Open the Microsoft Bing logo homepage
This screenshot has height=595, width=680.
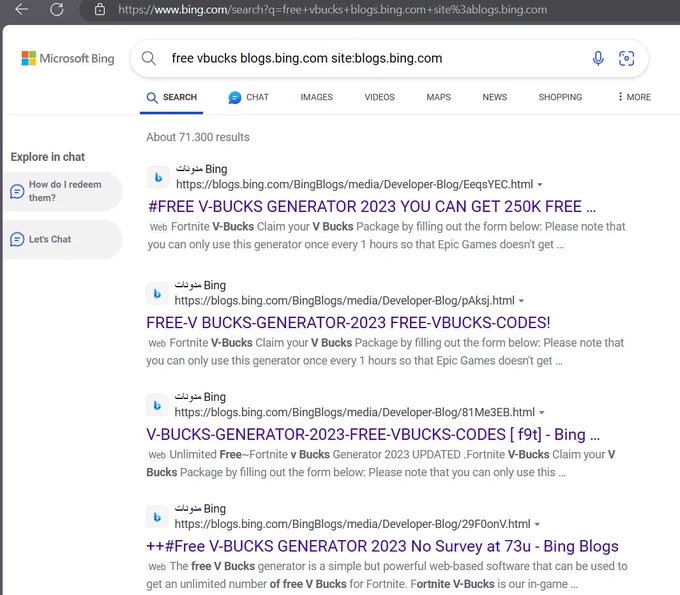click(68, 58)
